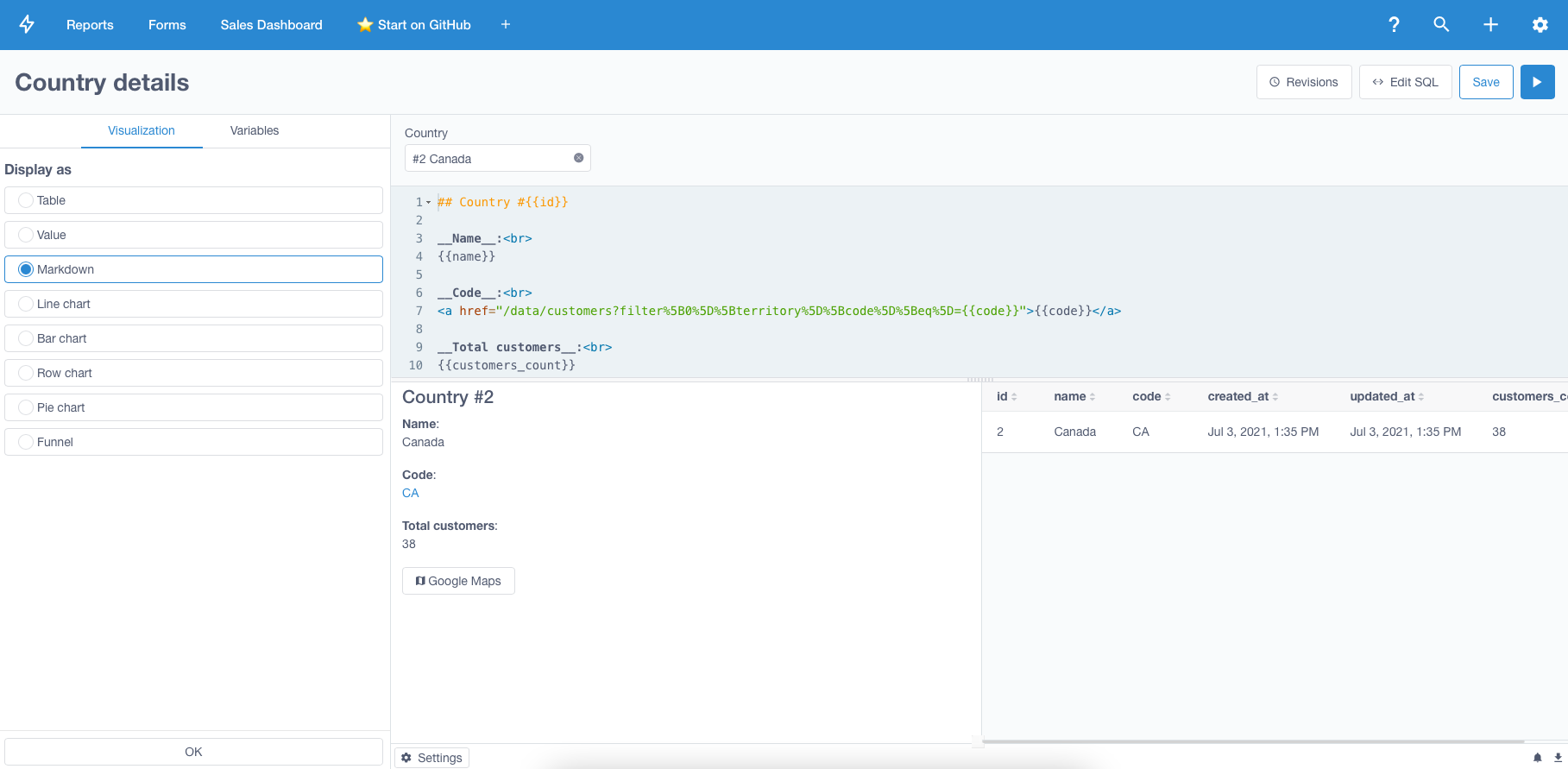Select Bar chart display option
Screen dimensions: 1568x769
[x=193, y=338]
